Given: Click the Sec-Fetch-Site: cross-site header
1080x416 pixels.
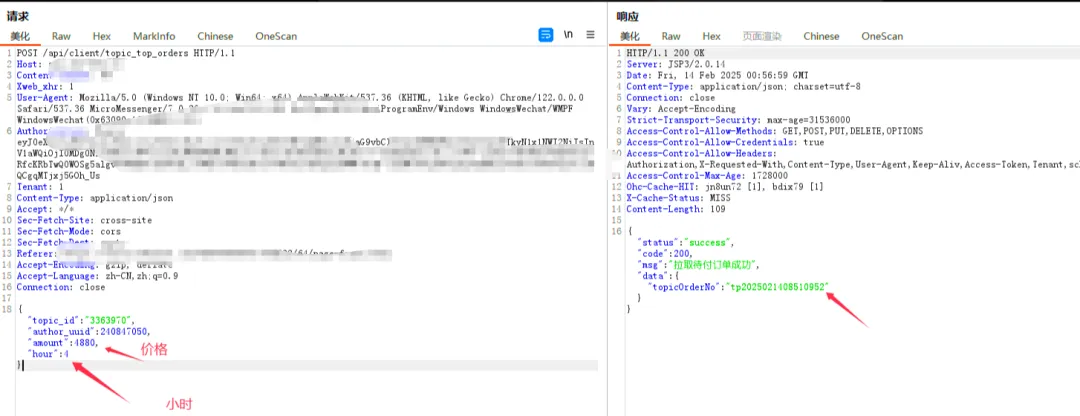Looking at the screenshot, I should click(x=84, y=220).
